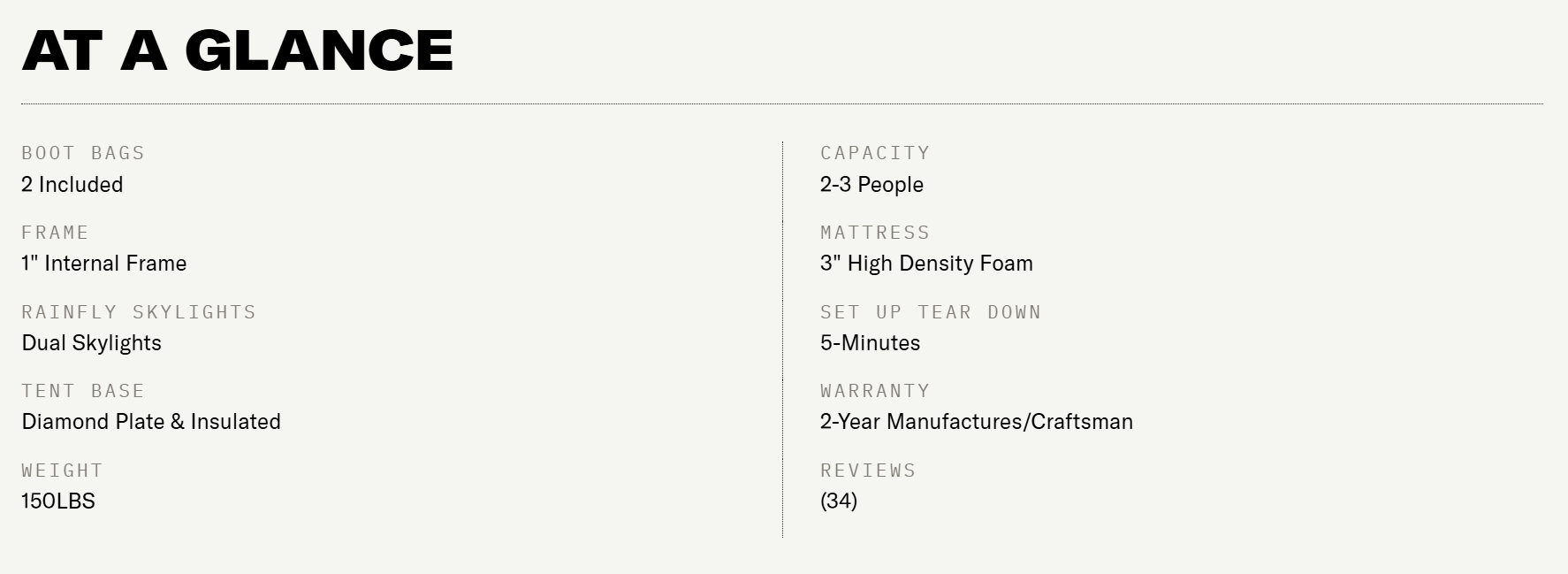This screenshot has height=574, width=1568.
Task: Click the SET UP TEAR DOWN label
Action: coord(931,312)
